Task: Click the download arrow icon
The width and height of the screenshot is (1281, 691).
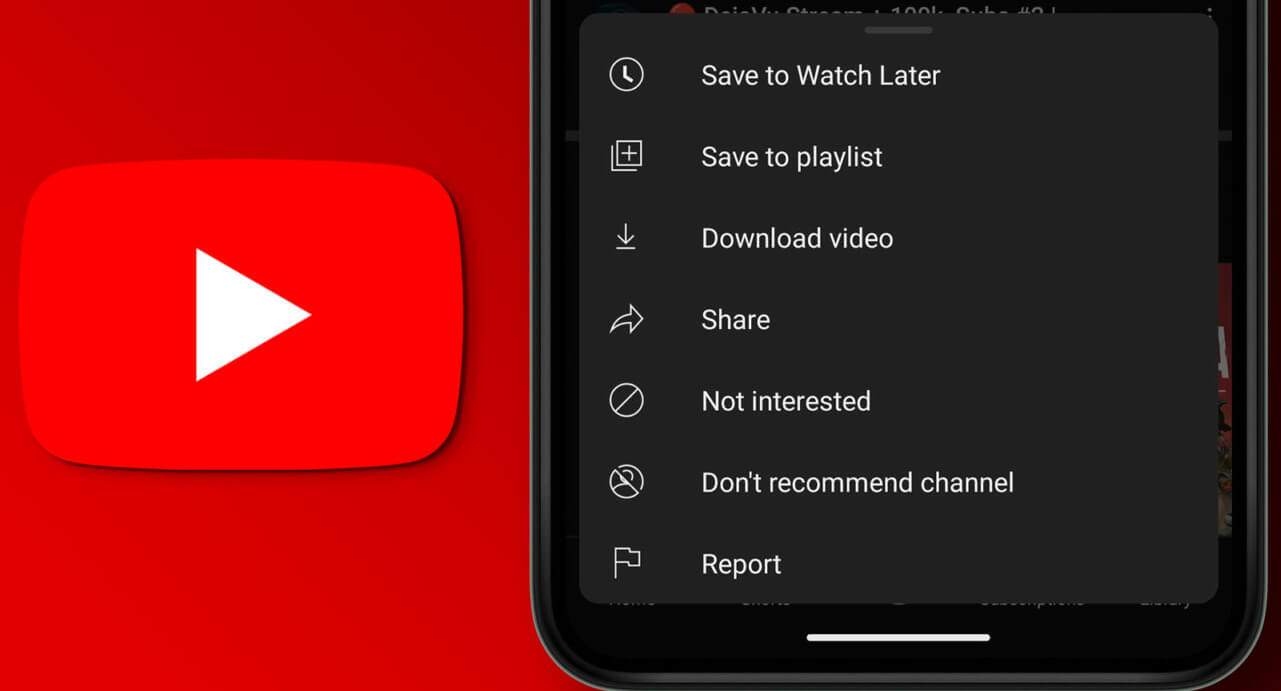Action: 626,238
